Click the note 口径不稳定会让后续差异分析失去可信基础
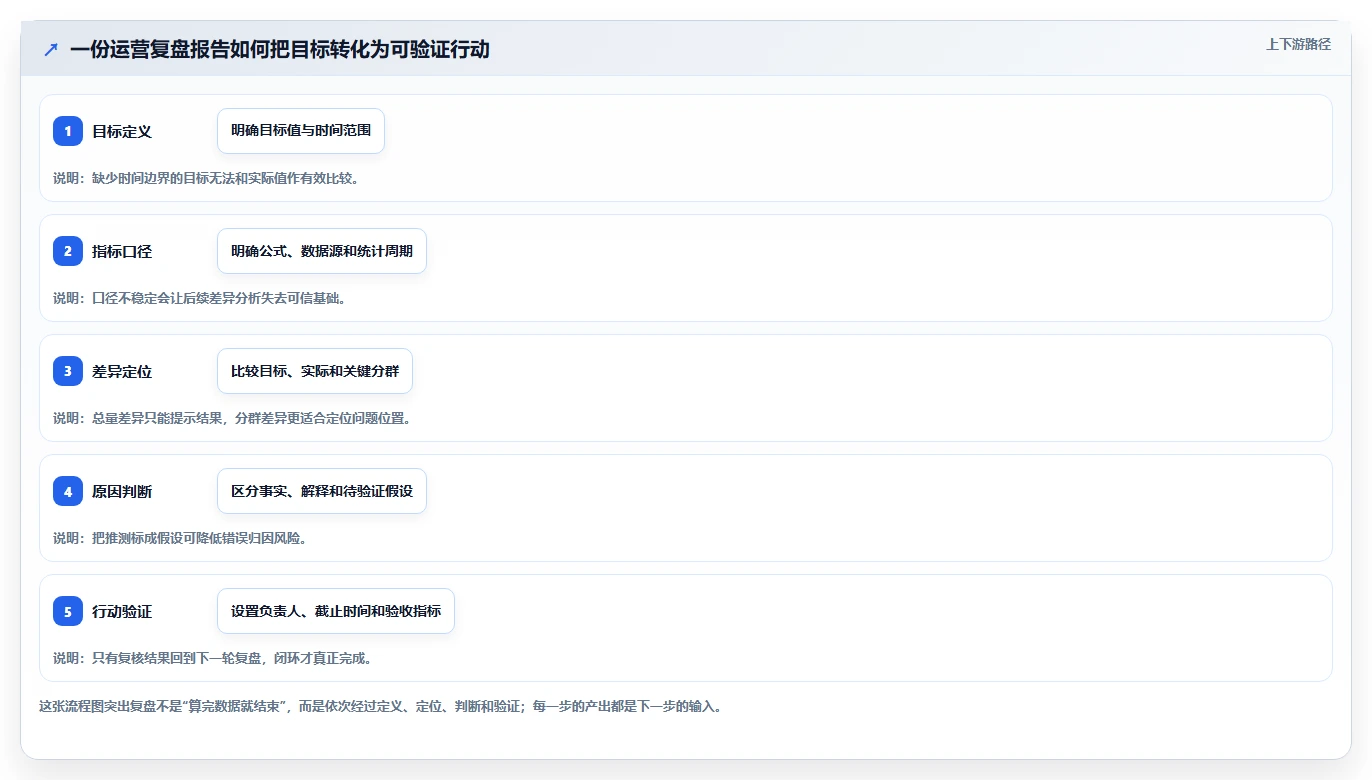The image size is (1372, 780). 199,298
